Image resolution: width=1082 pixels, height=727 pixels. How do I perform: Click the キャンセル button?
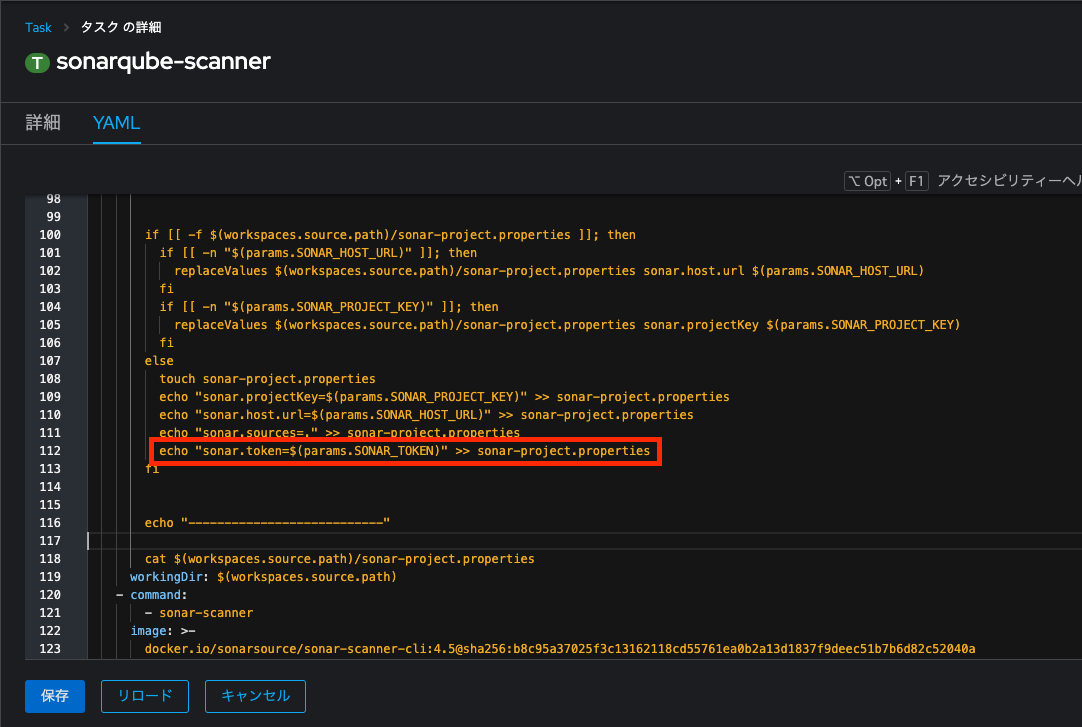coord(255,696)
